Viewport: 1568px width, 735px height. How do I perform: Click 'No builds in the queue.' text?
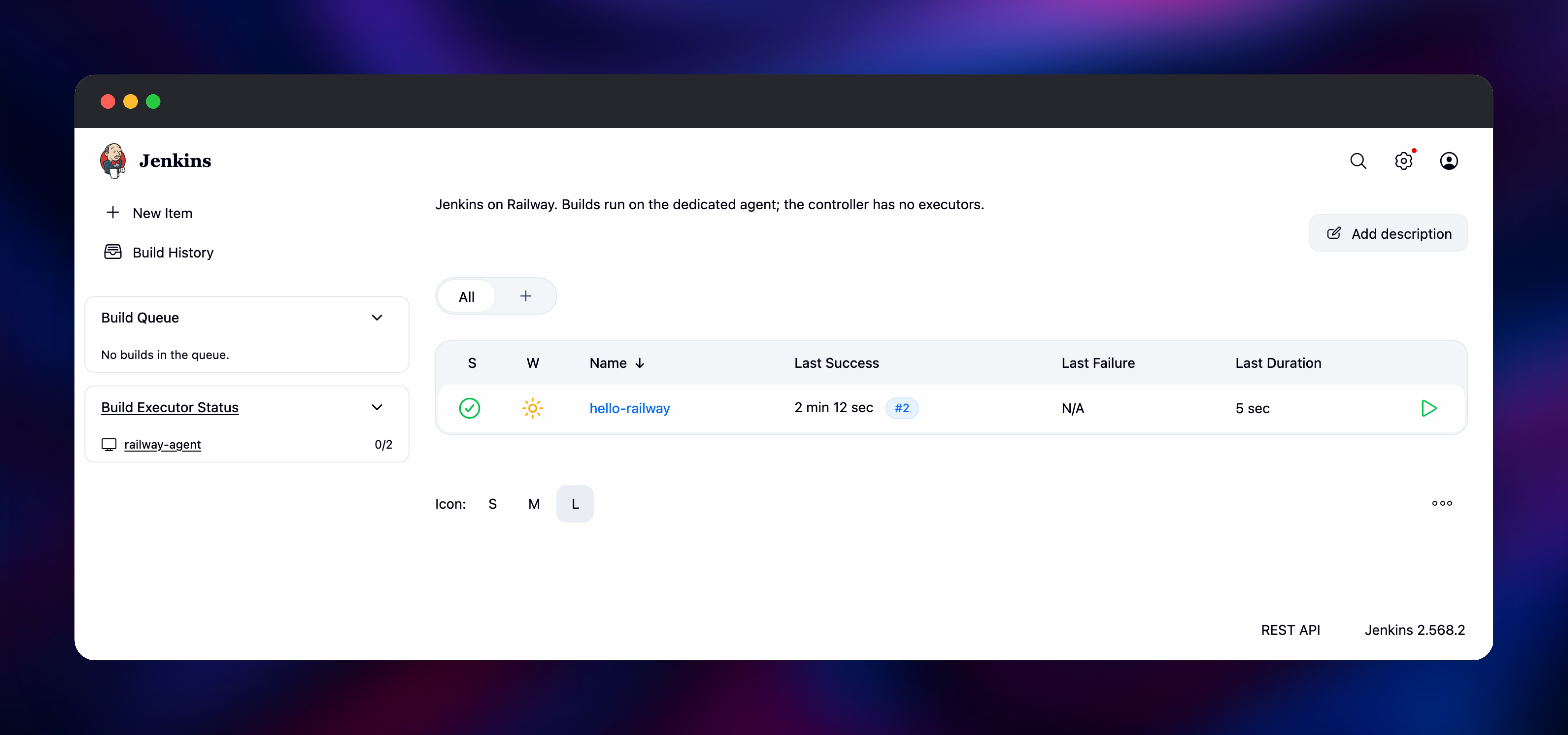click(x=165, y=355)
